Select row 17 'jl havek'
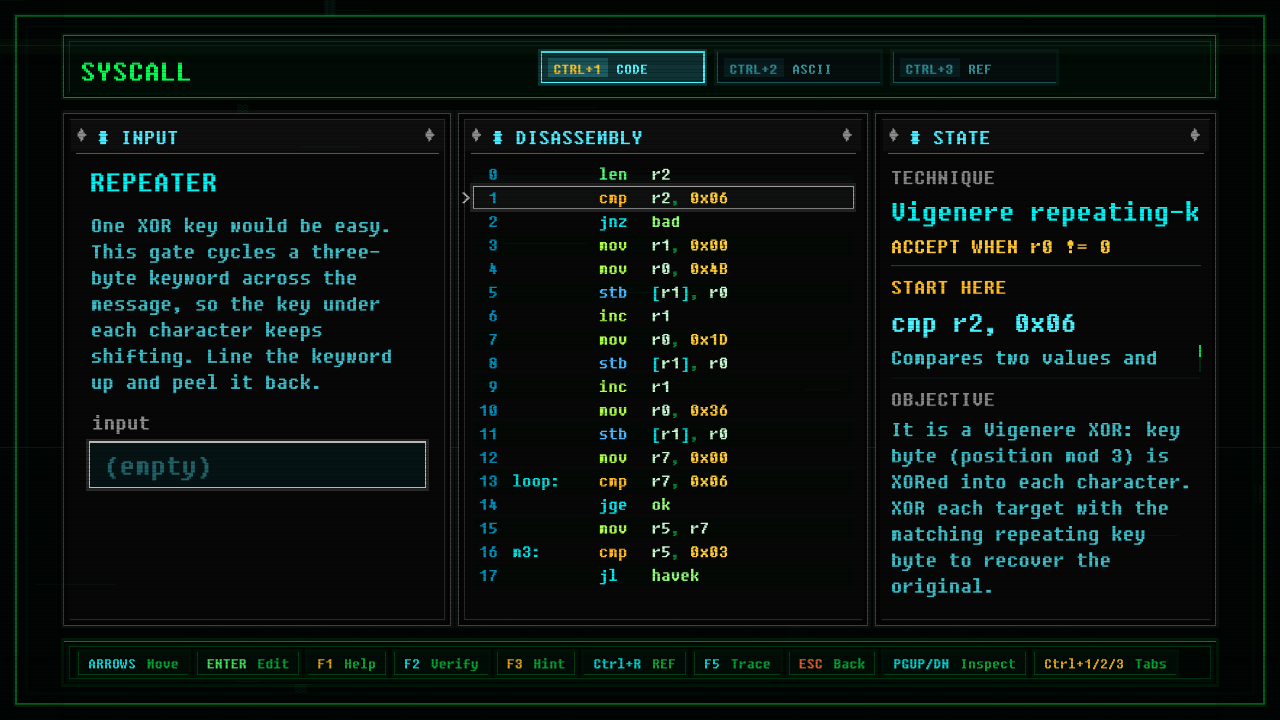The image size is (1280, 720). pos(663,576)
